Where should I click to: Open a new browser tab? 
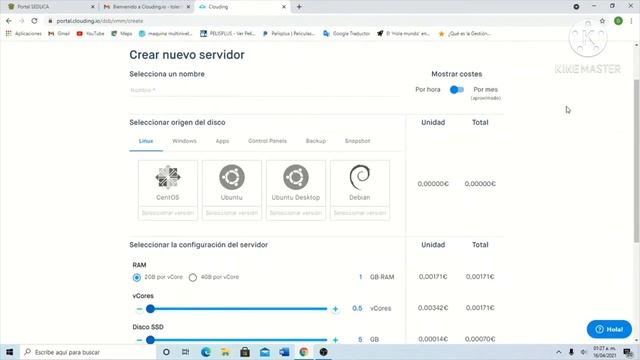[x=299, y=7]
